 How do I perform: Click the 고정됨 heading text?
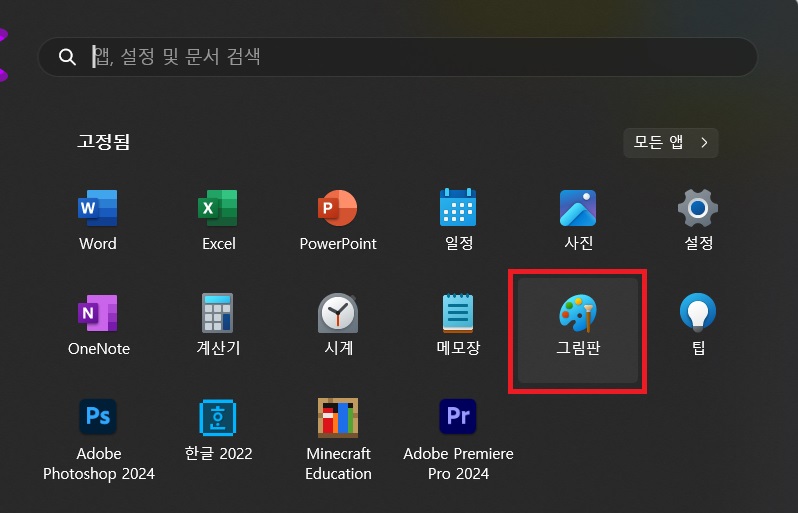(x=103, y=141)
